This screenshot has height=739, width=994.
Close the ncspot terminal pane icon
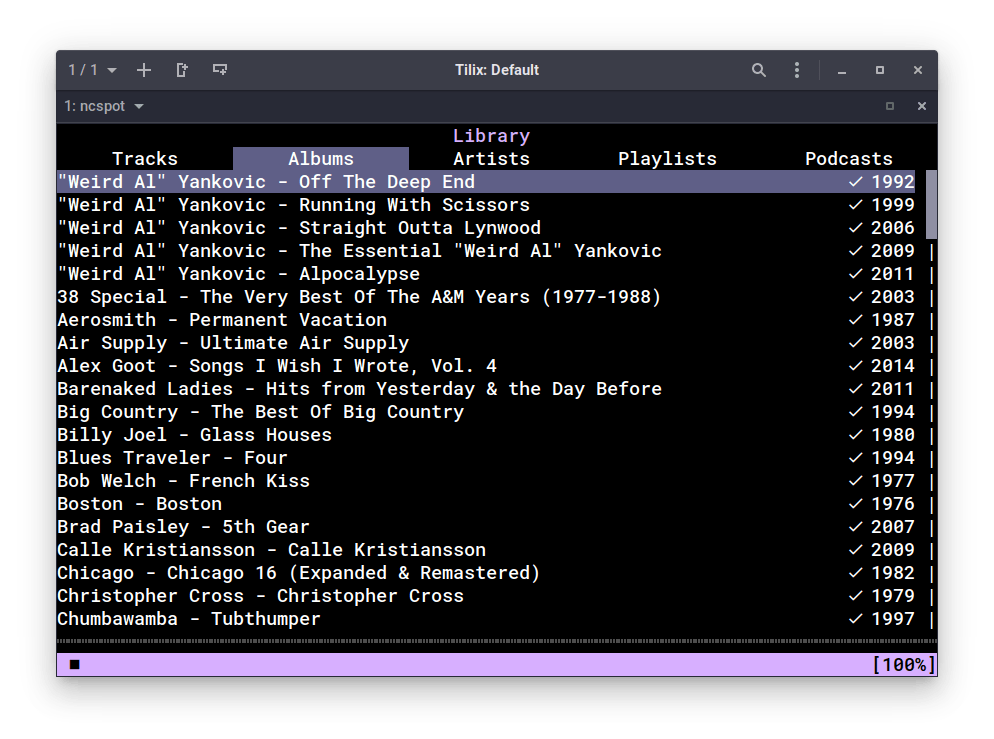(x=922, y=106)
